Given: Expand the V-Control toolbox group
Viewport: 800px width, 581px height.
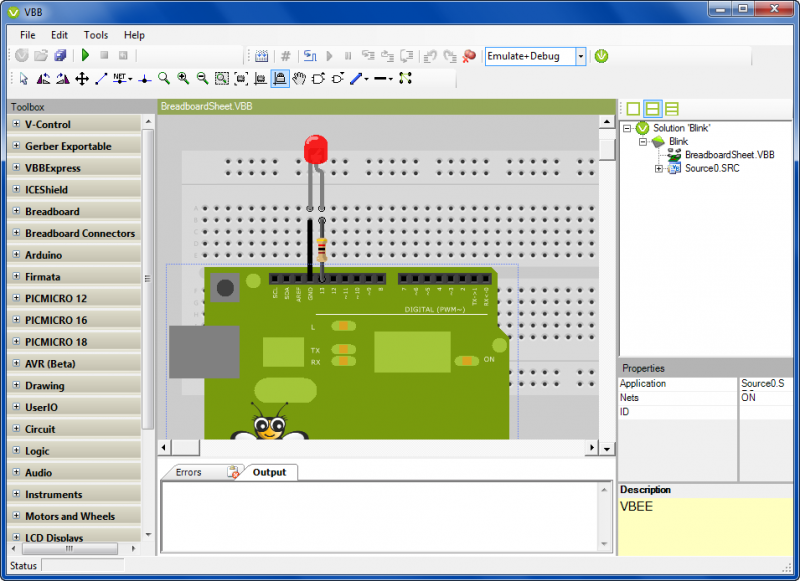Looking at the screenshot, I should 16,124.
